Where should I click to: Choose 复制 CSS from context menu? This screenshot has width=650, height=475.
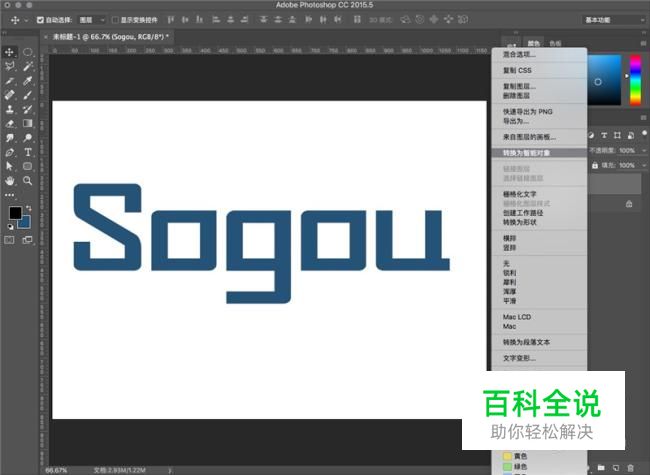pyautogui.click(x=539, y=70)
